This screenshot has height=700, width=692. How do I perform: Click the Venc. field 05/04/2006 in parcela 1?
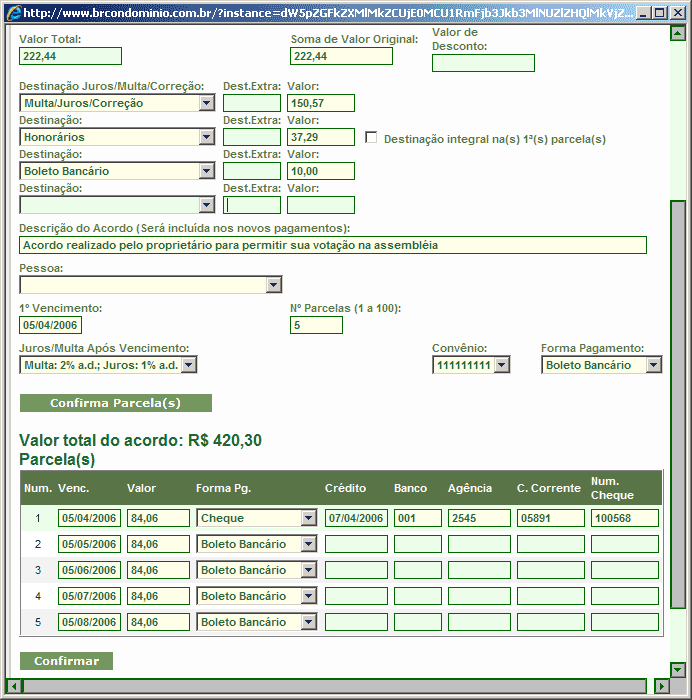(x=89, y=518)
